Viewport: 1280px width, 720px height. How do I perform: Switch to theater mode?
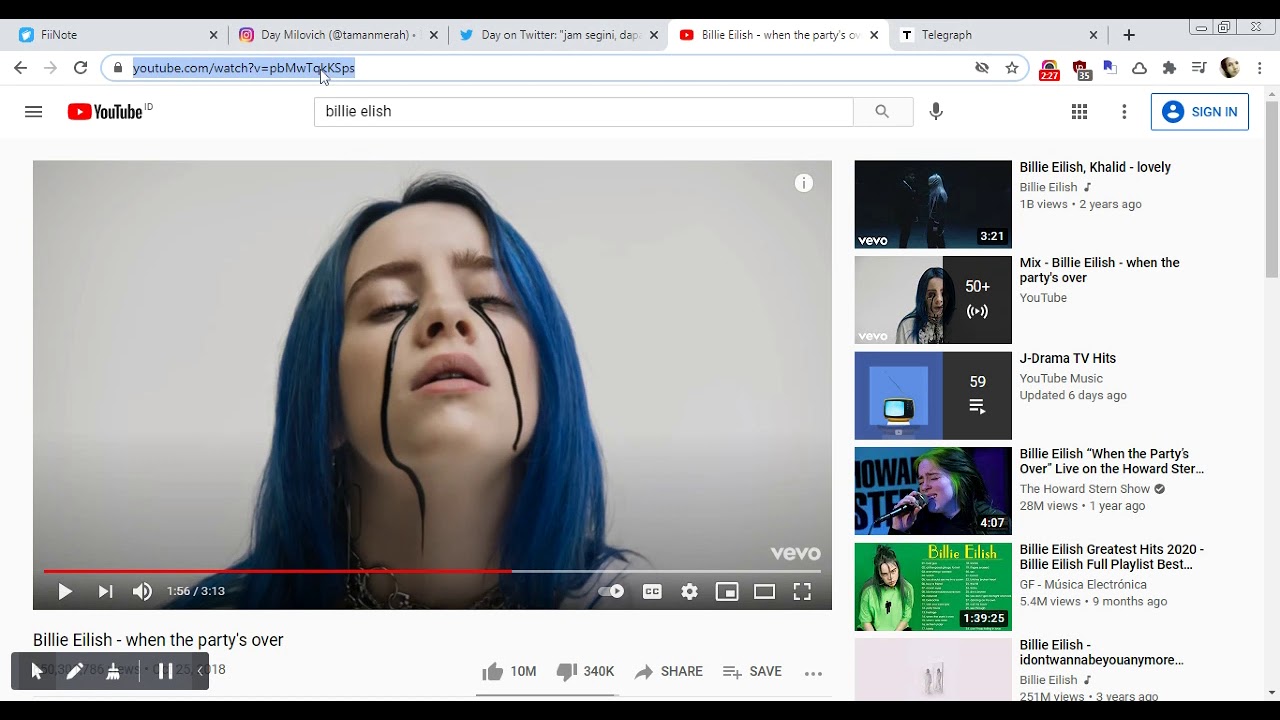[764, 591]
